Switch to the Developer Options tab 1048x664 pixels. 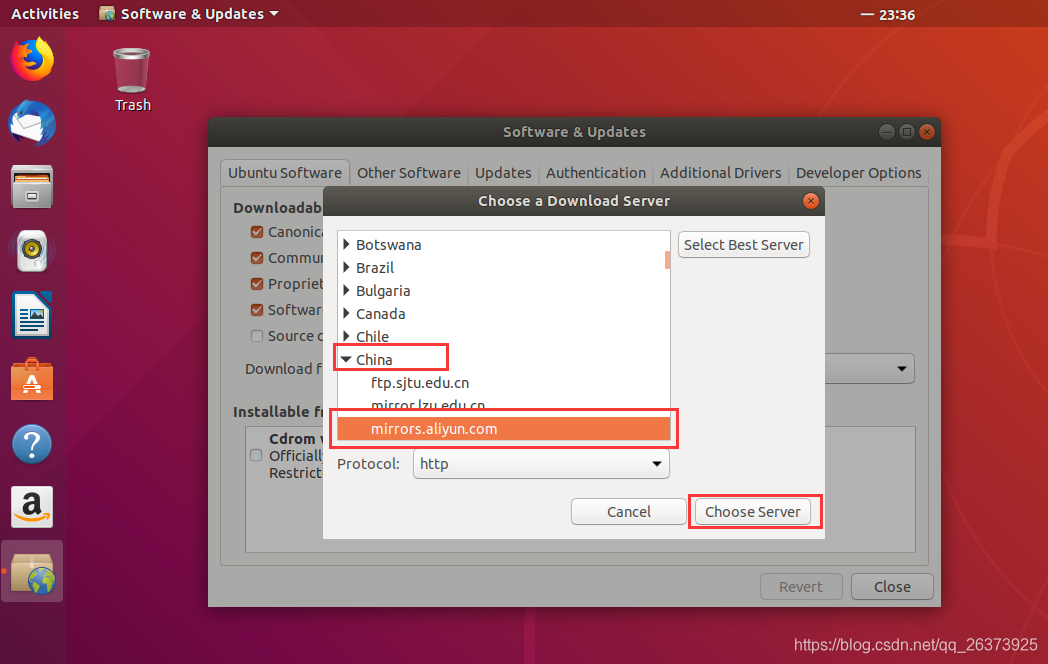858,173
